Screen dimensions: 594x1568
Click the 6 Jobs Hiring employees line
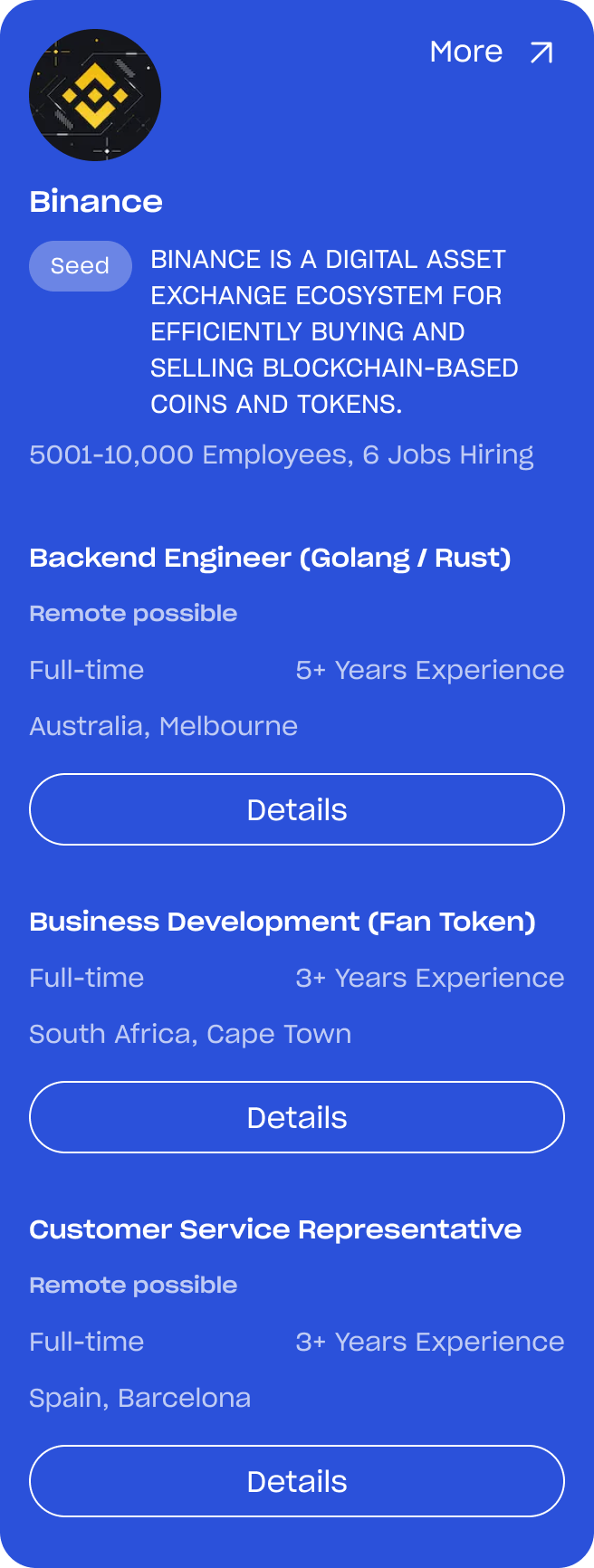[x=282, y=454]
